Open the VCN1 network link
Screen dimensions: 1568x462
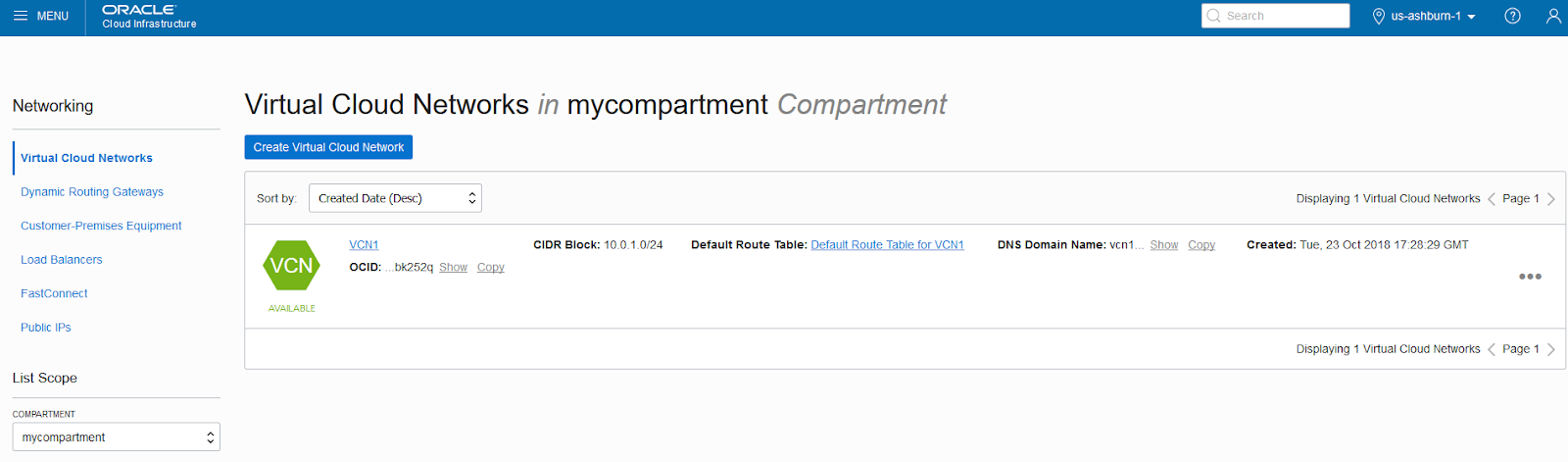[364, 245]
